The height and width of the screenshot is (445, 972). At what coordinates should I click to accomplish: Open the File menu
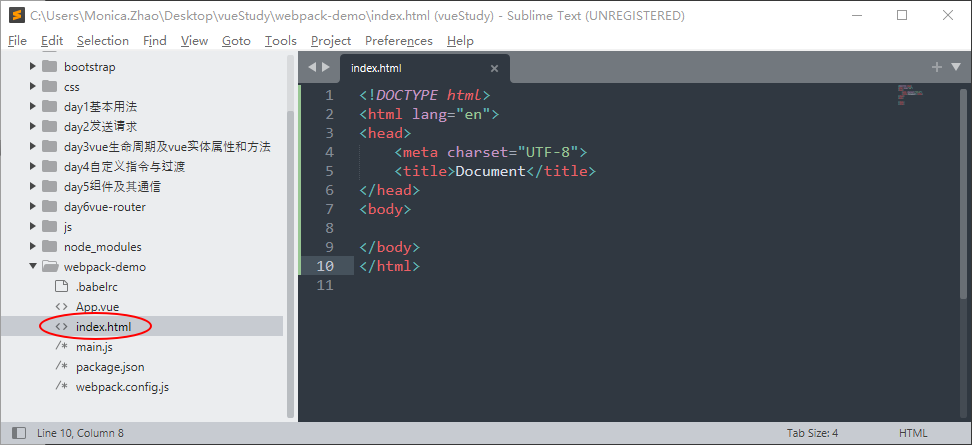coord(17,41)
